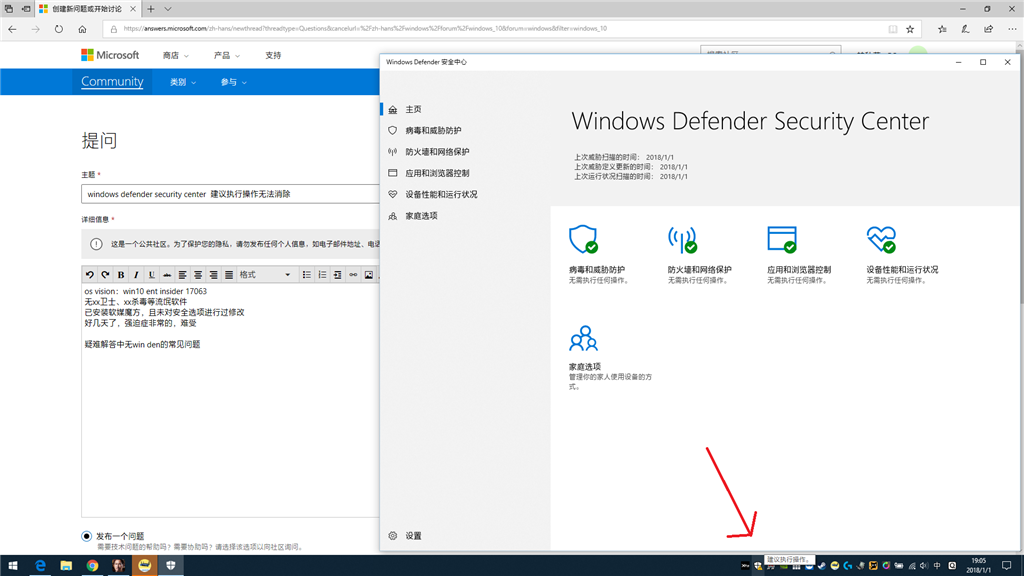The width and height of the screenshot is (1024, 576).
Task: Center align text in the editor
Action: coord(198,275)
